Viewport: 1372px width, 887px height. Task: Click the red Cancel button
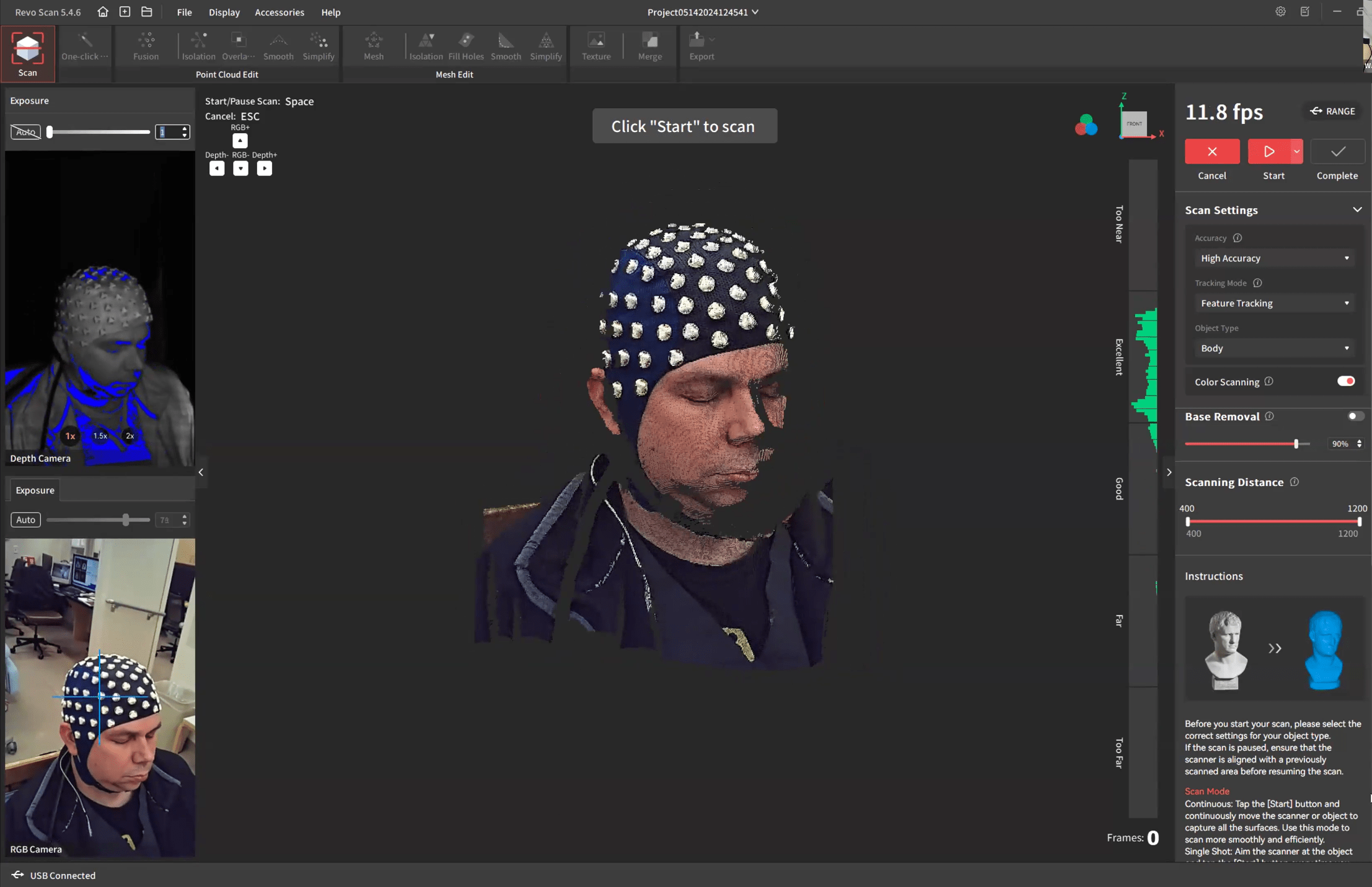click(1211, 152)
